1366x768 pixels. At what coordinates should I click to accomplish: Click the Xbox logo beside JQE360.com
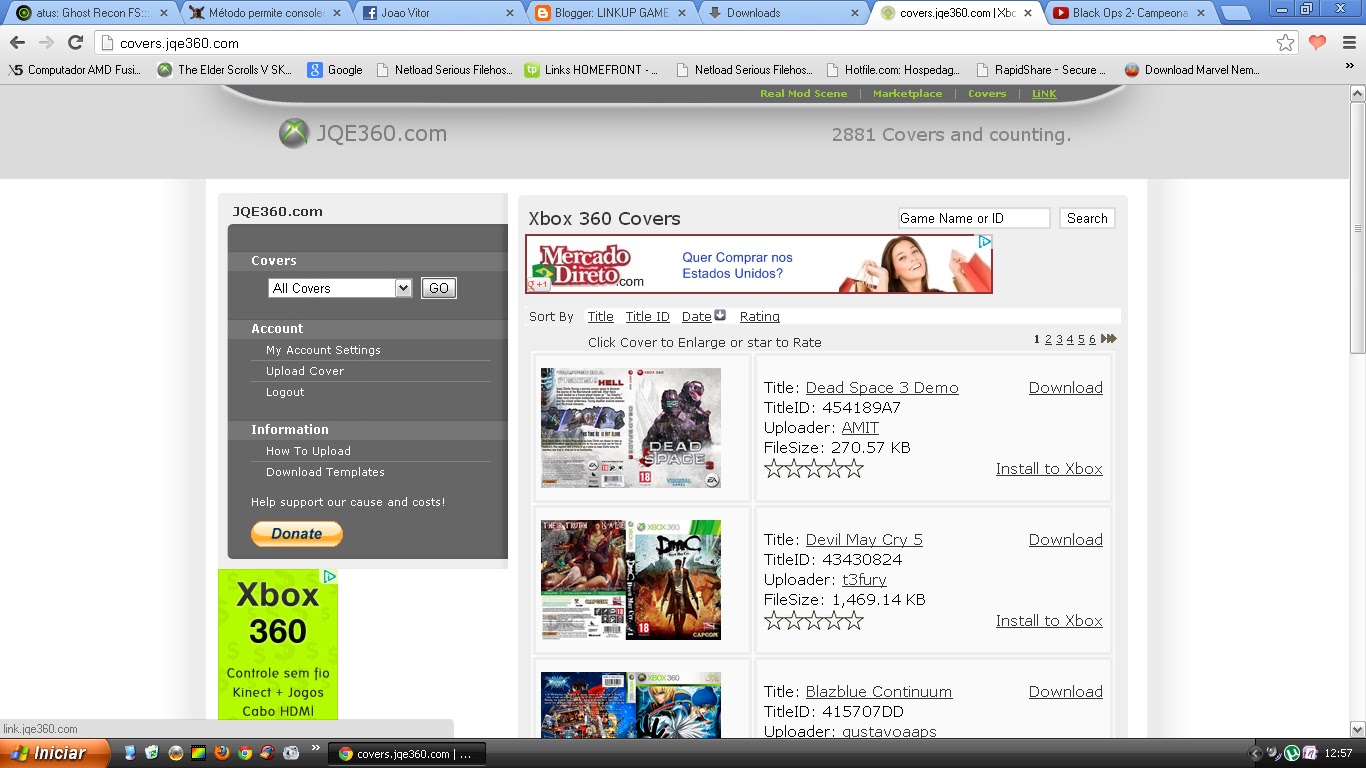click(x=293, y=134)
